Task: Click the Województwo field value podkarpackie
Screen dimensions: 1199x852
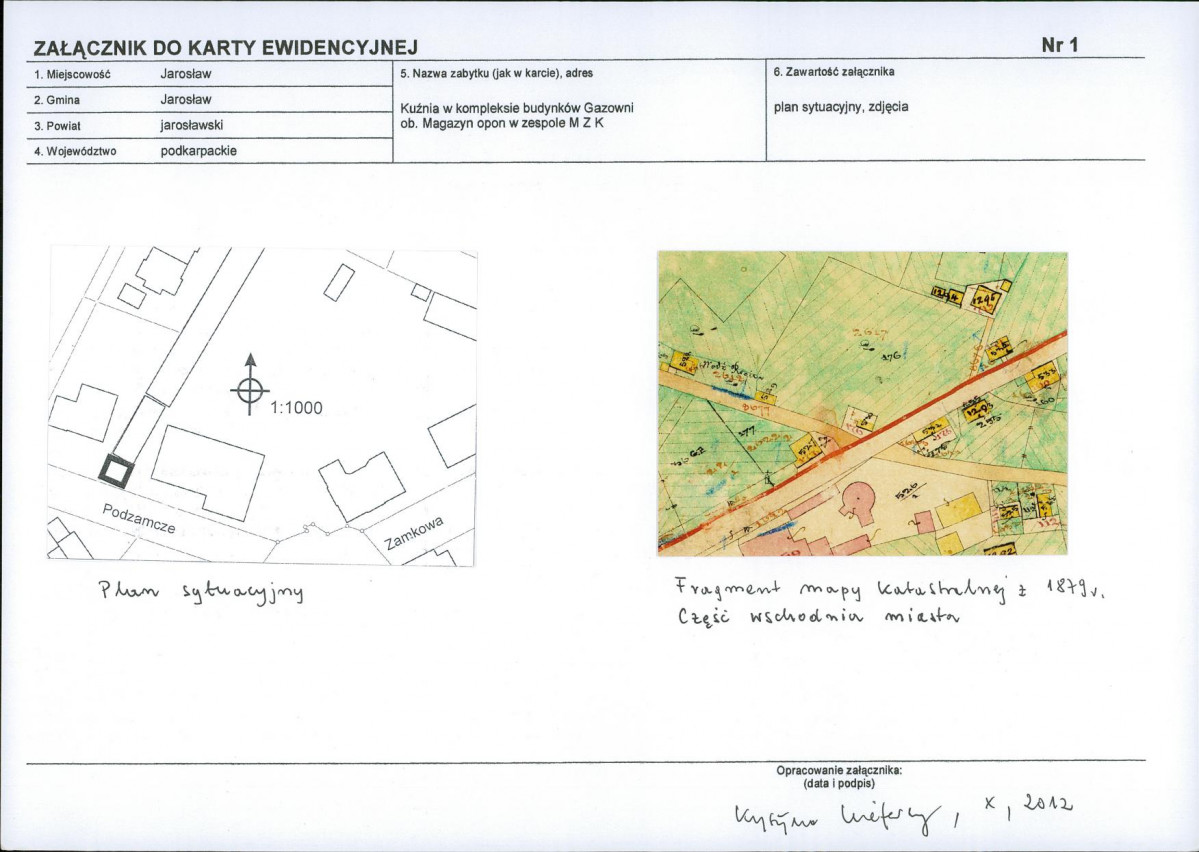Action: (199, 151)
